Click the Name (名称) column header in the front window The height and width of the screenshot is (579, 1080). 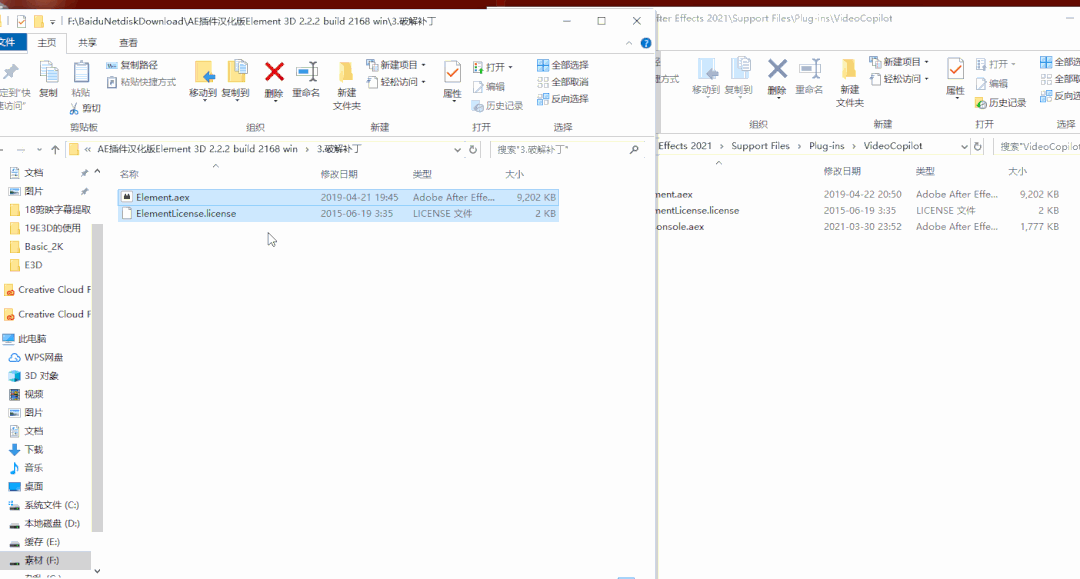[129, 174]
